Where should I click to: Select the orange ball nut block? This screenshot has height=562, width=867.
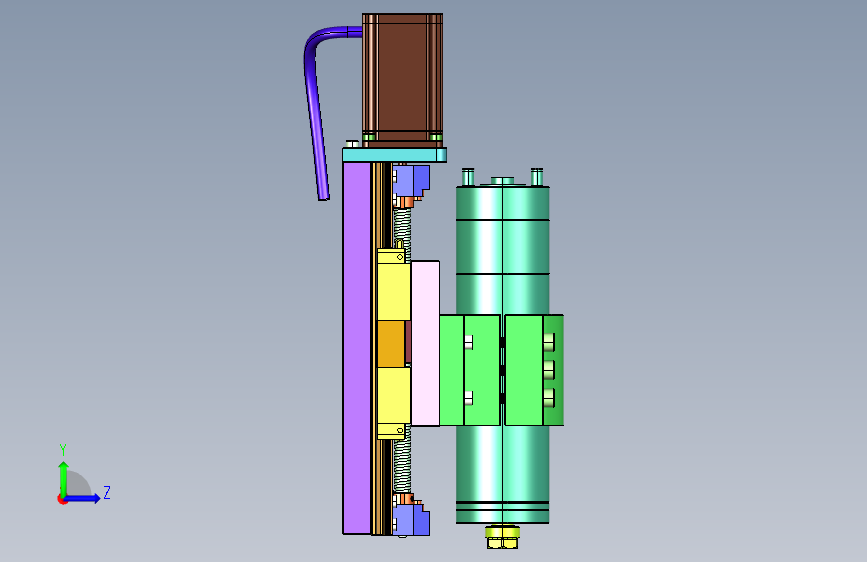point(391,344)
